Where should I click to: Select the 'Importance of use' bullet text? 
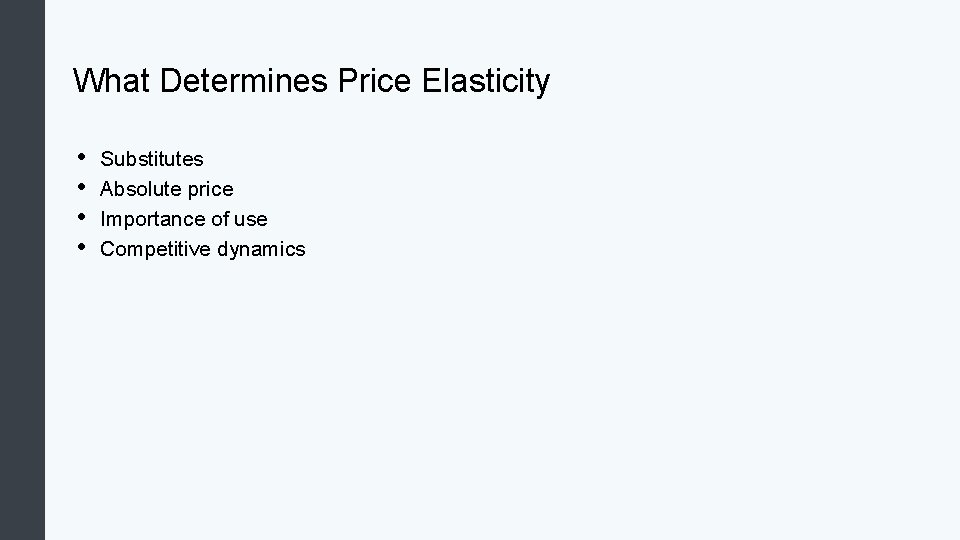[x=184, y=219]
